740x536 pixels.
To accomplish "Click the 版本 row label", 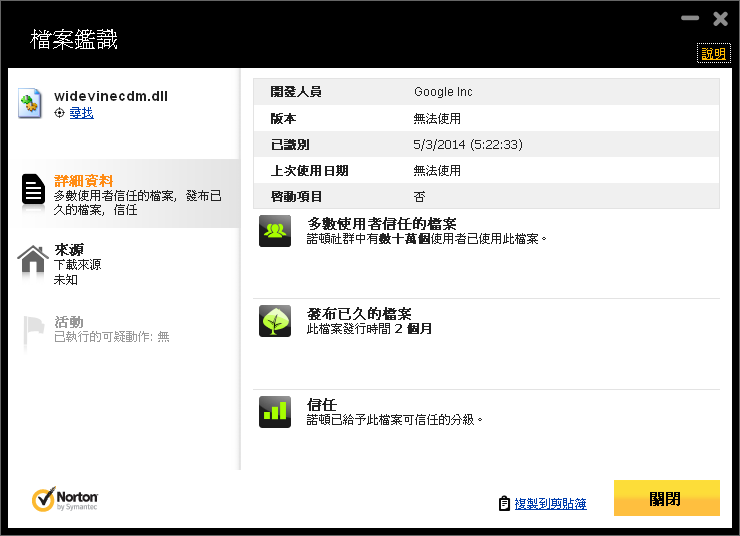I will pyautogui.click(x=283, y=118).
